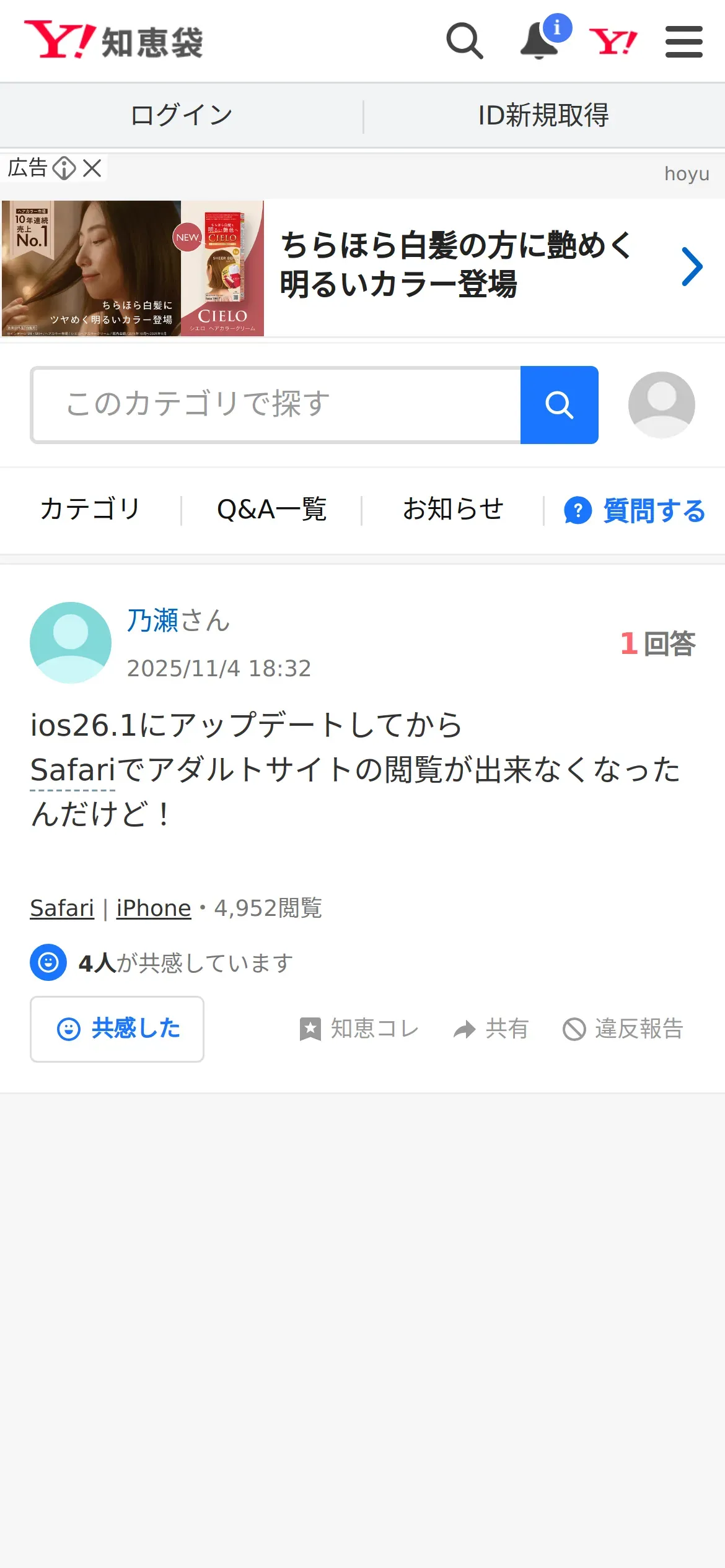Click 質問する to ask a question
The width and height of the screenshot is (725, 1568).
pos(635,511)
